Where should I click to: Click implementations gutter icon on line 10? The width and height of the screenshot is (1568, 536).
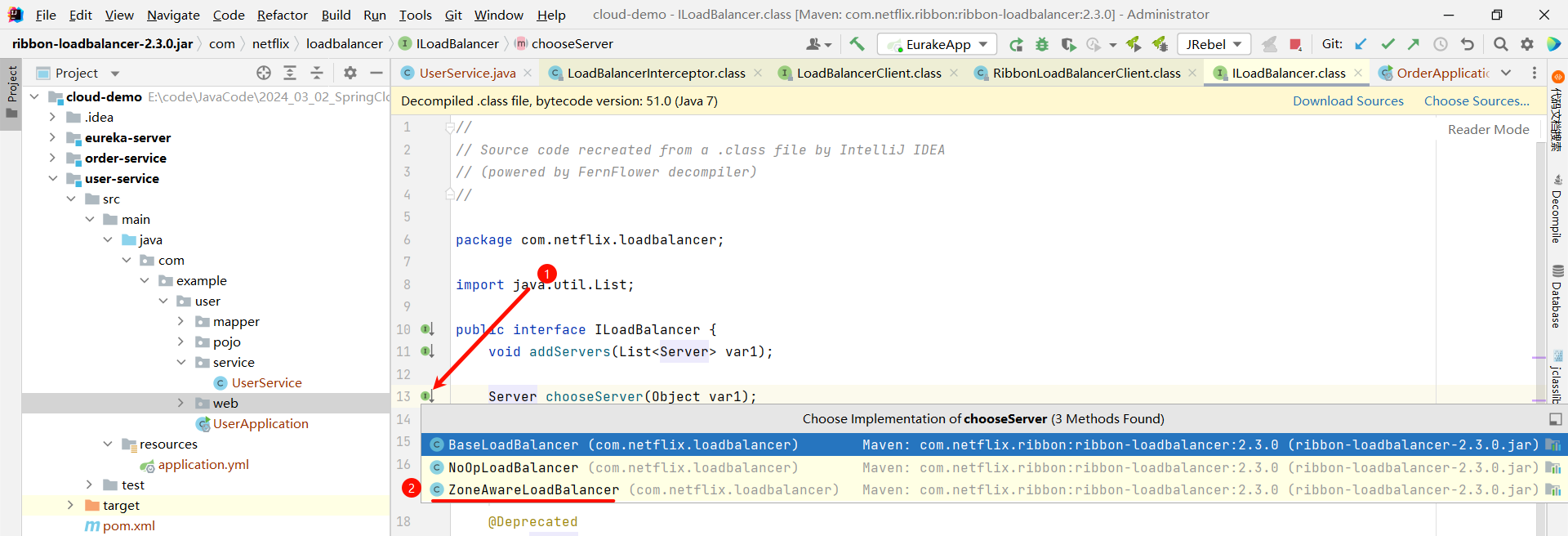click(x=427, y=329)
